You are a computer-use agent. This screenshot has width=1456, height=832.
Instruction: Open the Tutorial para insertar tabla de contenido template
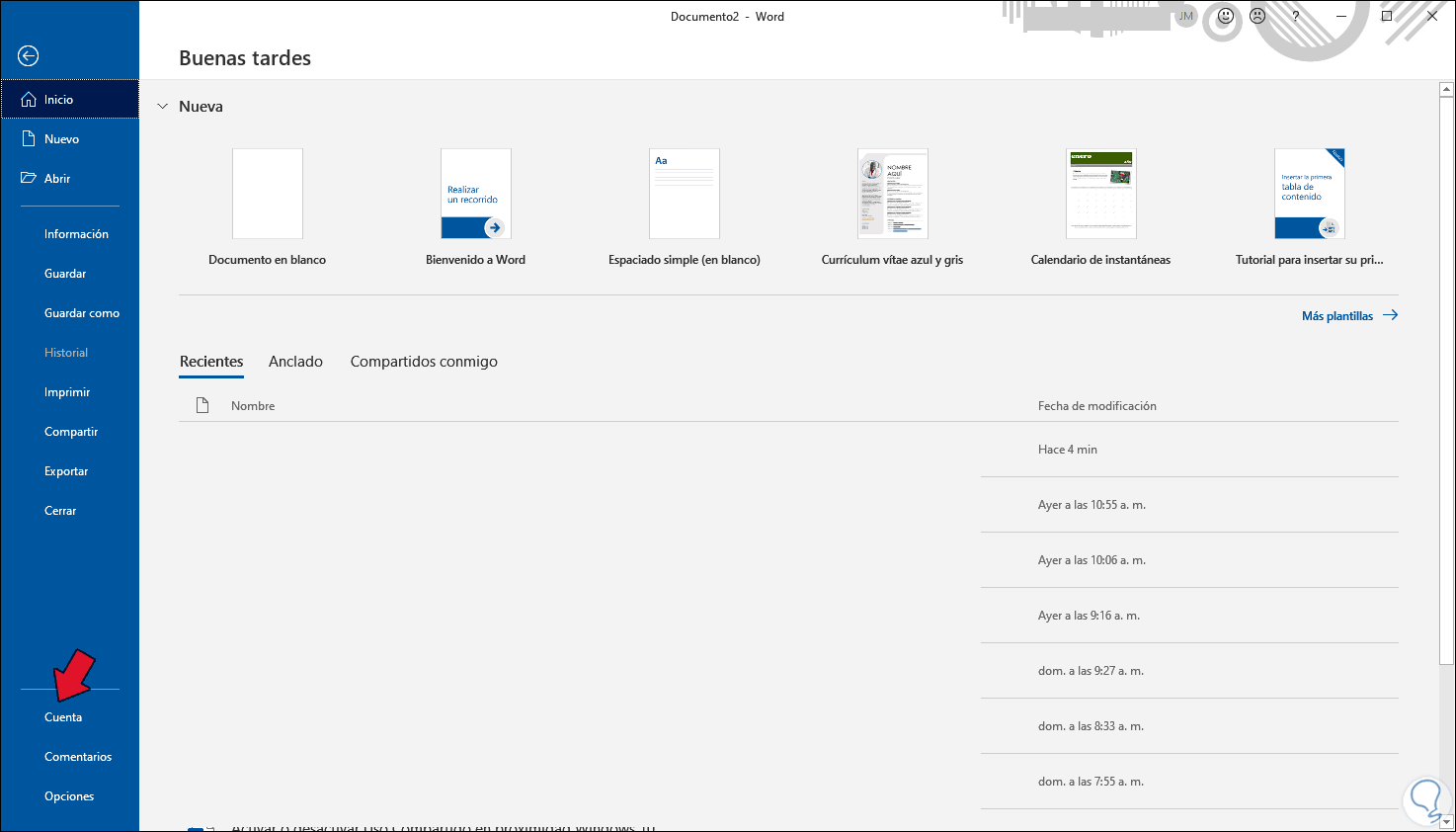[x=1309, y=208]
